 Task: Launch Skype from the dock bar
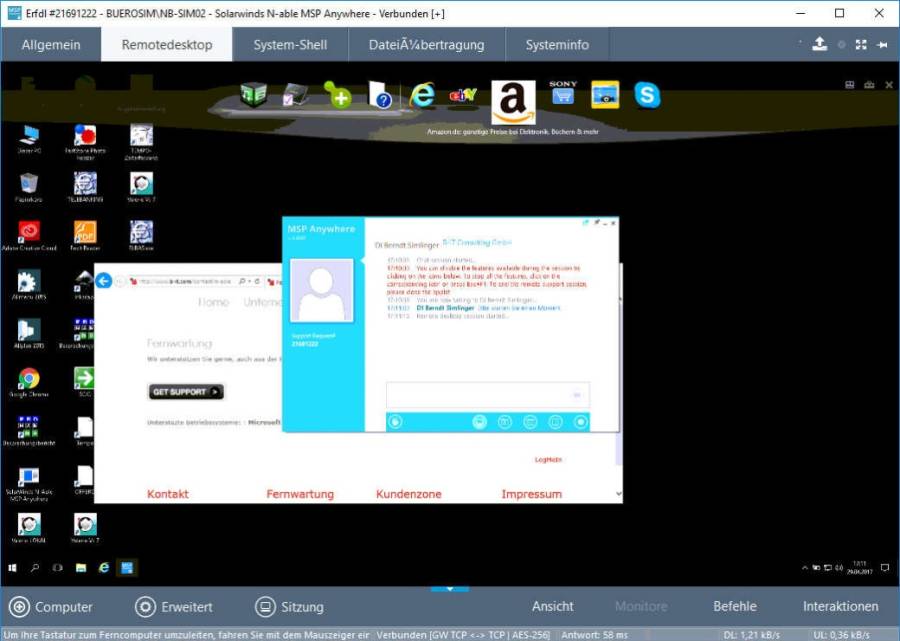click(647, 95)
